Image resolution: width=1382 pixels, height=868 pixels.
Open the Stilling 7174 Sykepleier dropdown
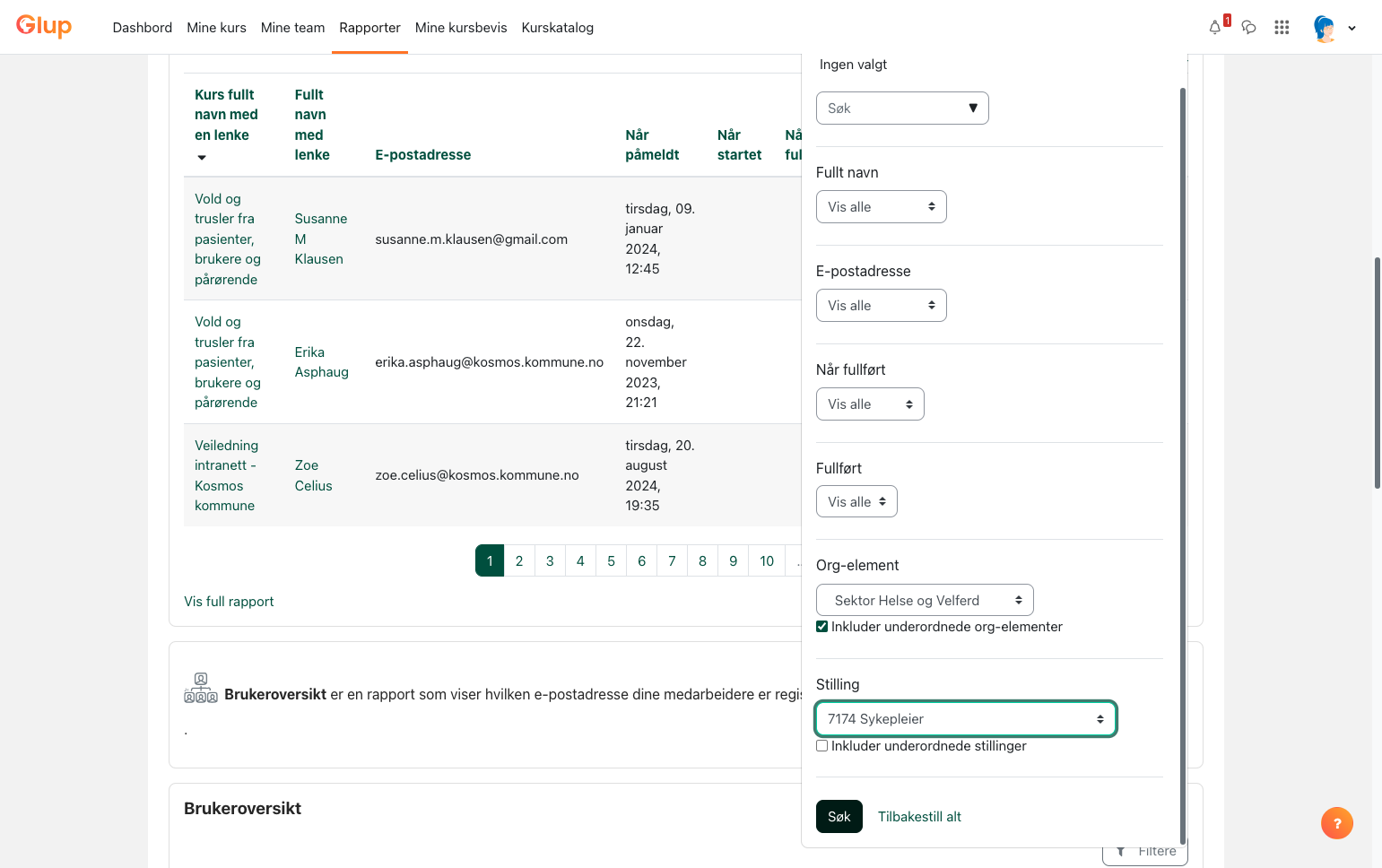(966, 719)
